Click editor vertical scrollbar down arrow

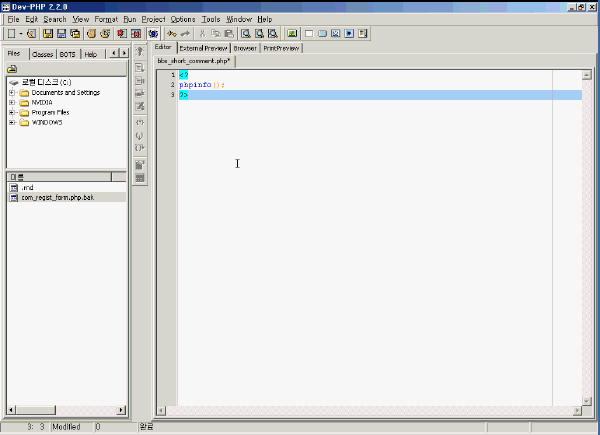587,401
